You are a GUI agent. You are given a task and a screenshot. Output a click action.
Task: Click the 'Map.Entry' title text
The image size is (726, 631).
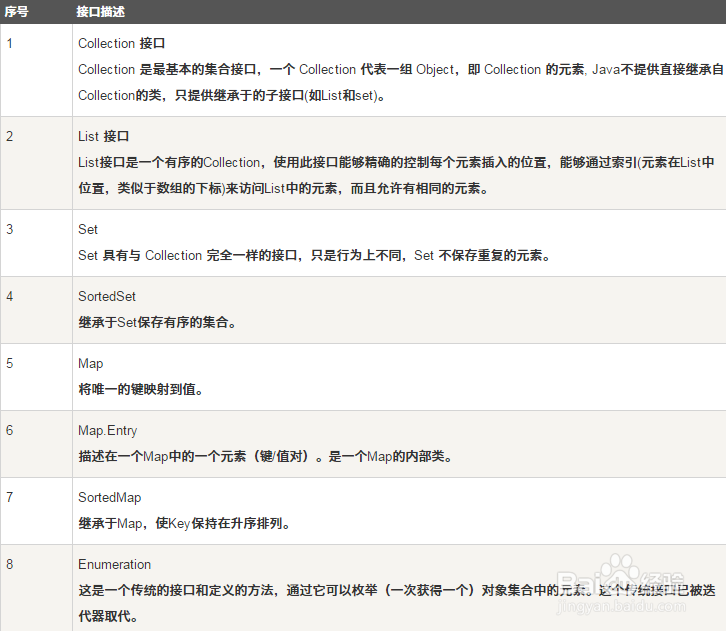108,431
